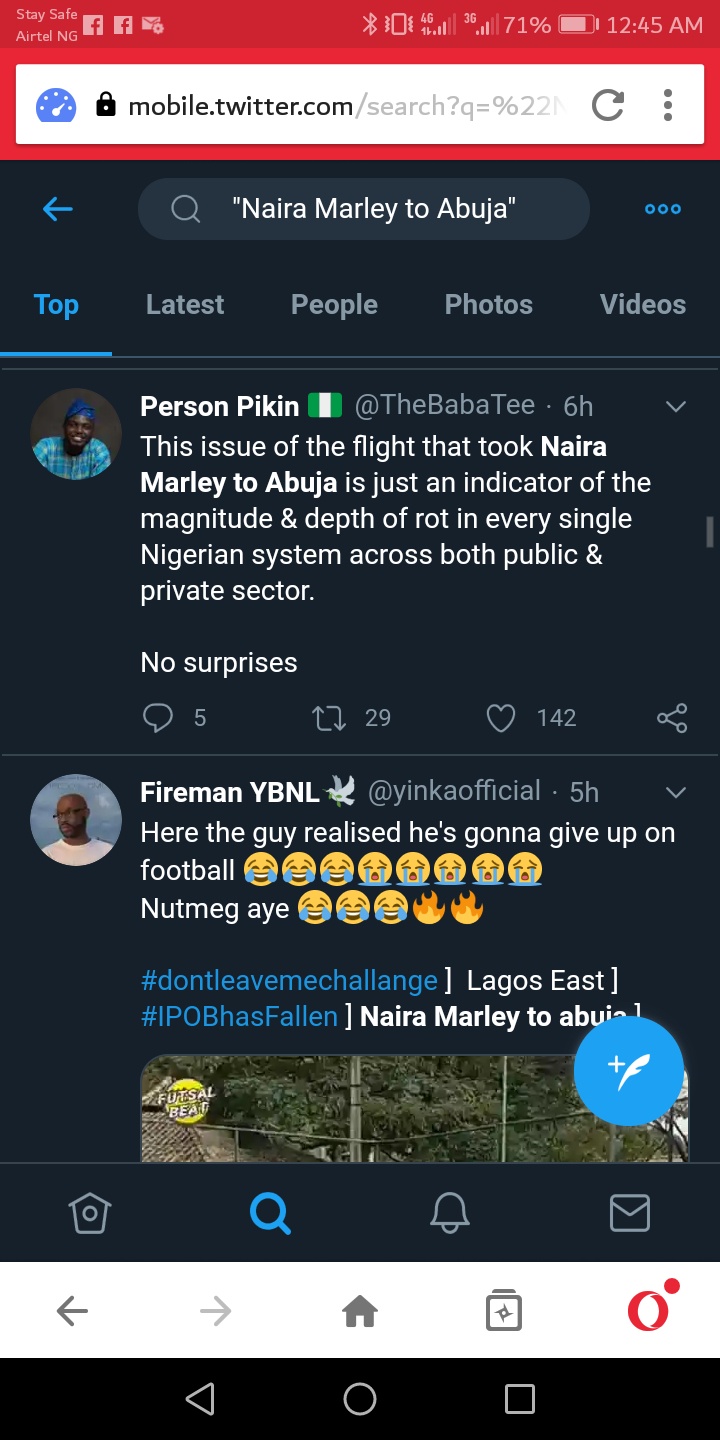Open direct messages envelope icon
Image resolution: width=720 pixels, height=1440 pixels.
point(629,1213)
